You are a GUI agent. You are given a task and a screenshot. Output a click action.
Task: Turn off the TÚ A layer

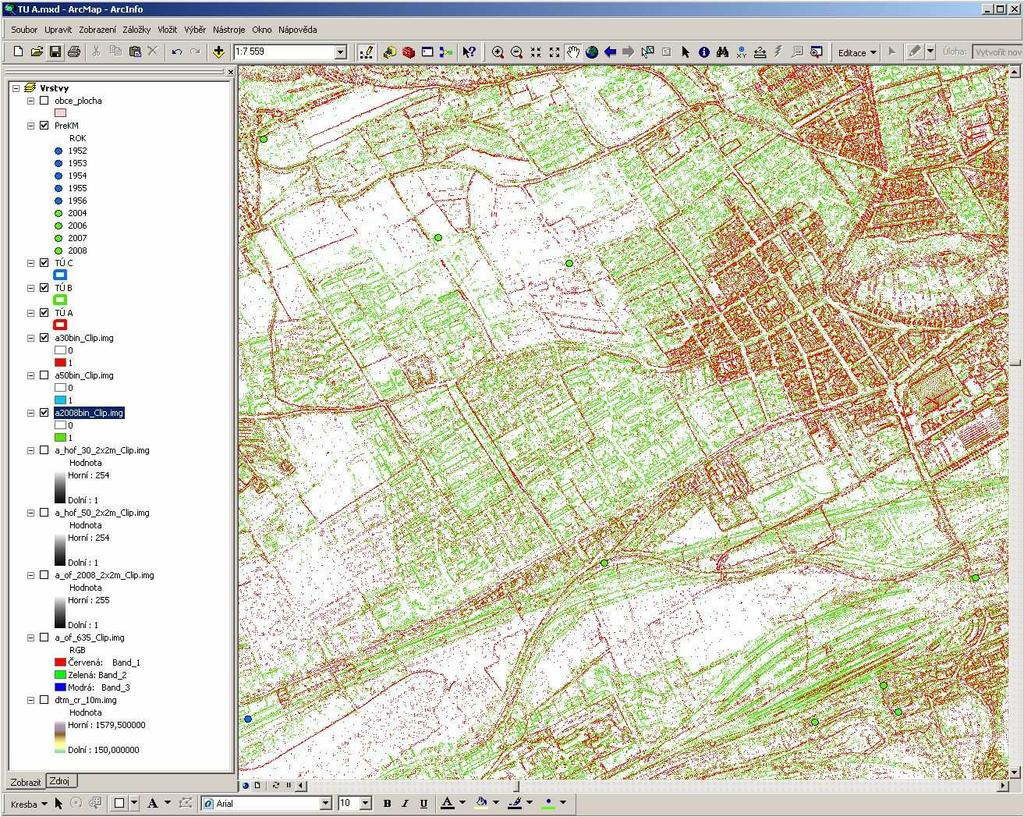click(44, 313)
